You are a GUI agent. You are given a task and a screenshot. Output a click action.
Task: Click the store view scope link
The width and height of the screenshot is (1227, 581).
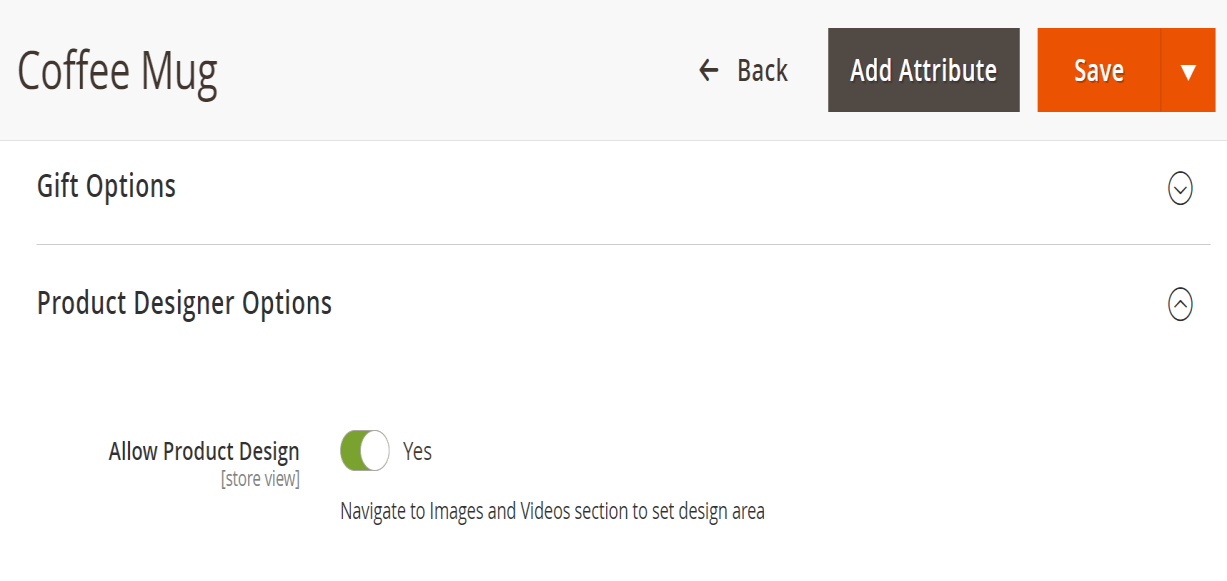tap(262, 478)
